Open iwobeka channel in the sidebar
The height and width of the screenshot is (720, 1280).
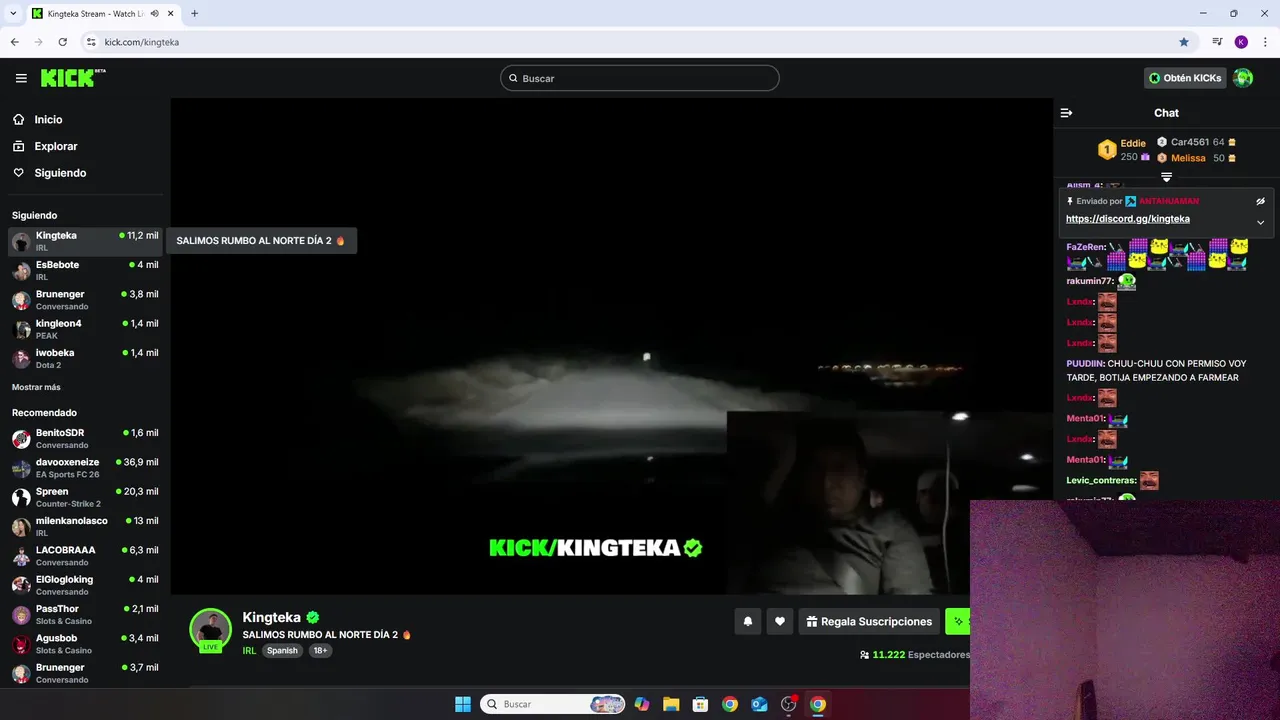(85, 358)
